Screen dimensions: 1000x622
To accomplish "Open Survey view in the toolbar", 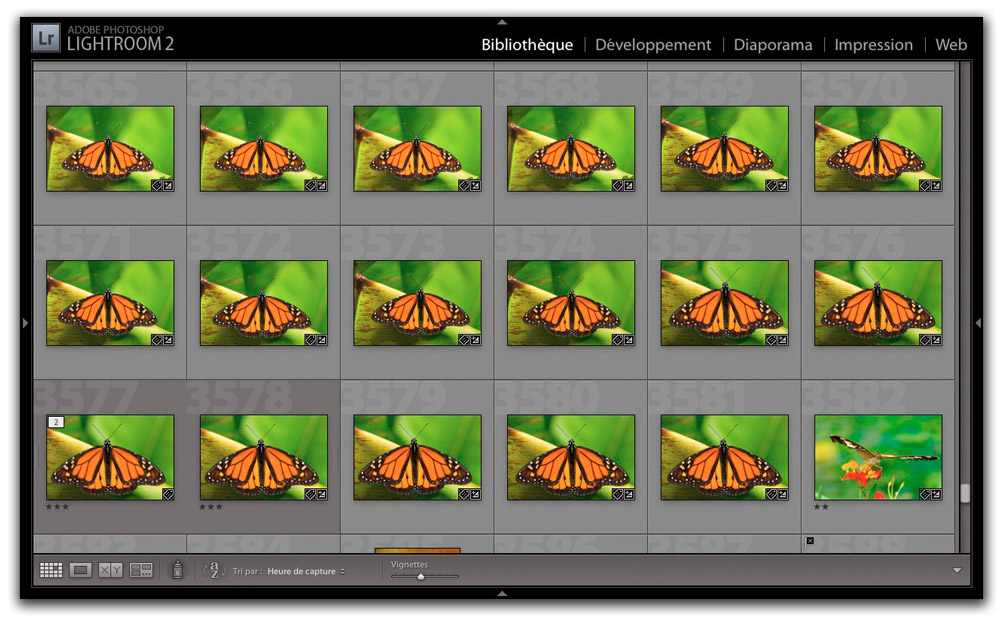I will (141, 570).
